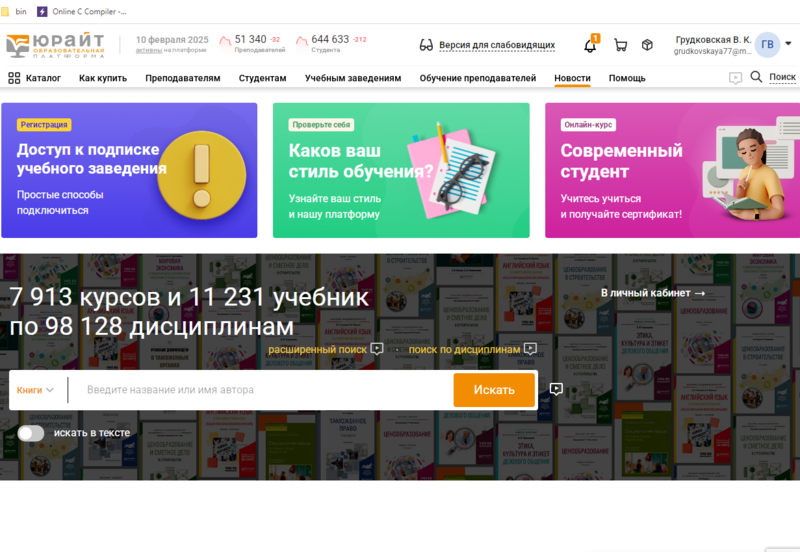This screenshot has height=552, width=800.
Task: Click the video hint icon beside the Искать button
Action: click(556, 389)
